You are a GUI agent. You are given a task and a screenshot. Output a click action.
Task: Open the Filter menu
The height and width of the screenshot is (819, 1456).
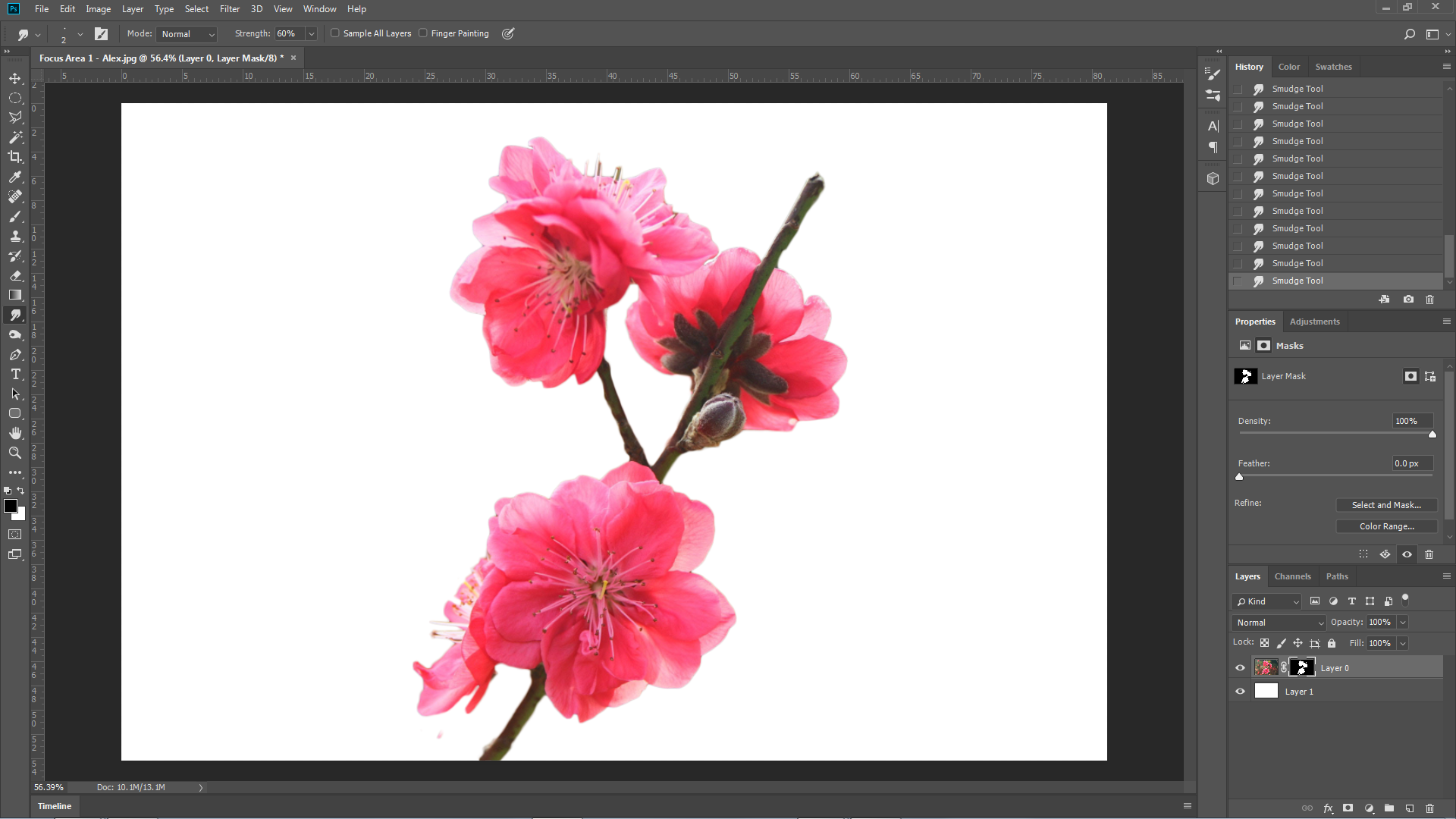point(229,9)
